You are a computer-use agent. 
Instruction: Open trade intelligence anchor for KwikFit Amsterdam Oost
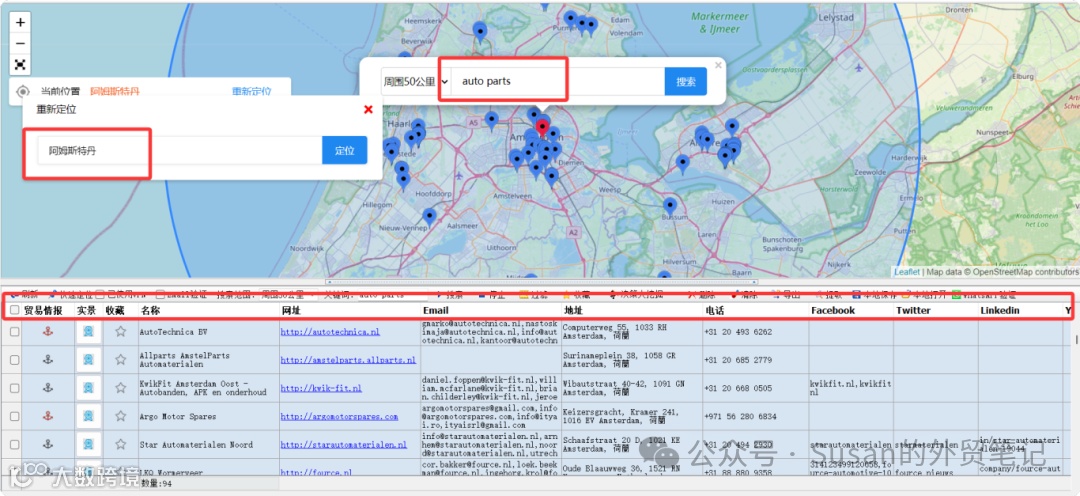coord(48,388)
